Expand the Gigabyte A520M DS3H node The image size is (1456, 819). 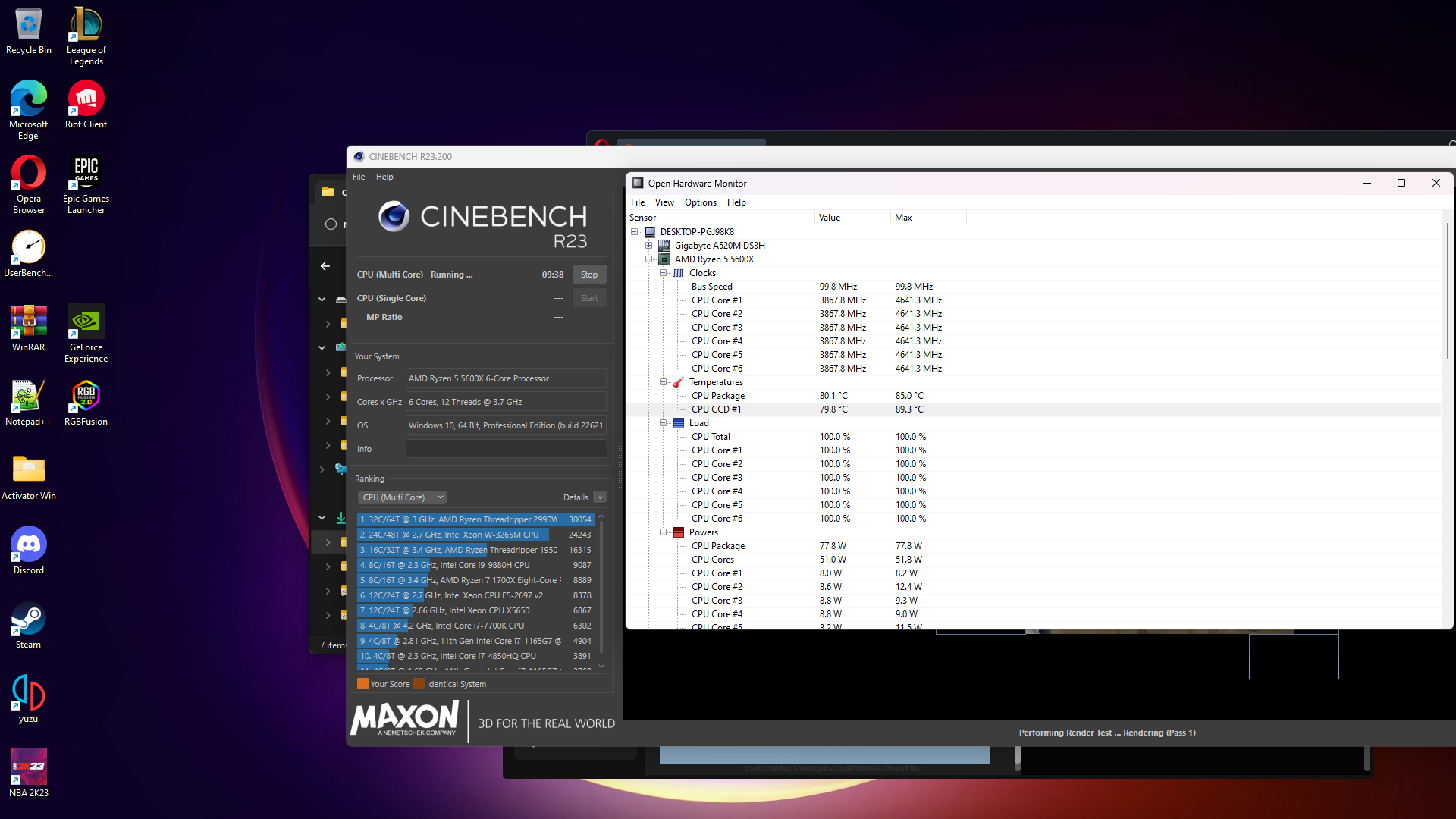tap(649, 246)
